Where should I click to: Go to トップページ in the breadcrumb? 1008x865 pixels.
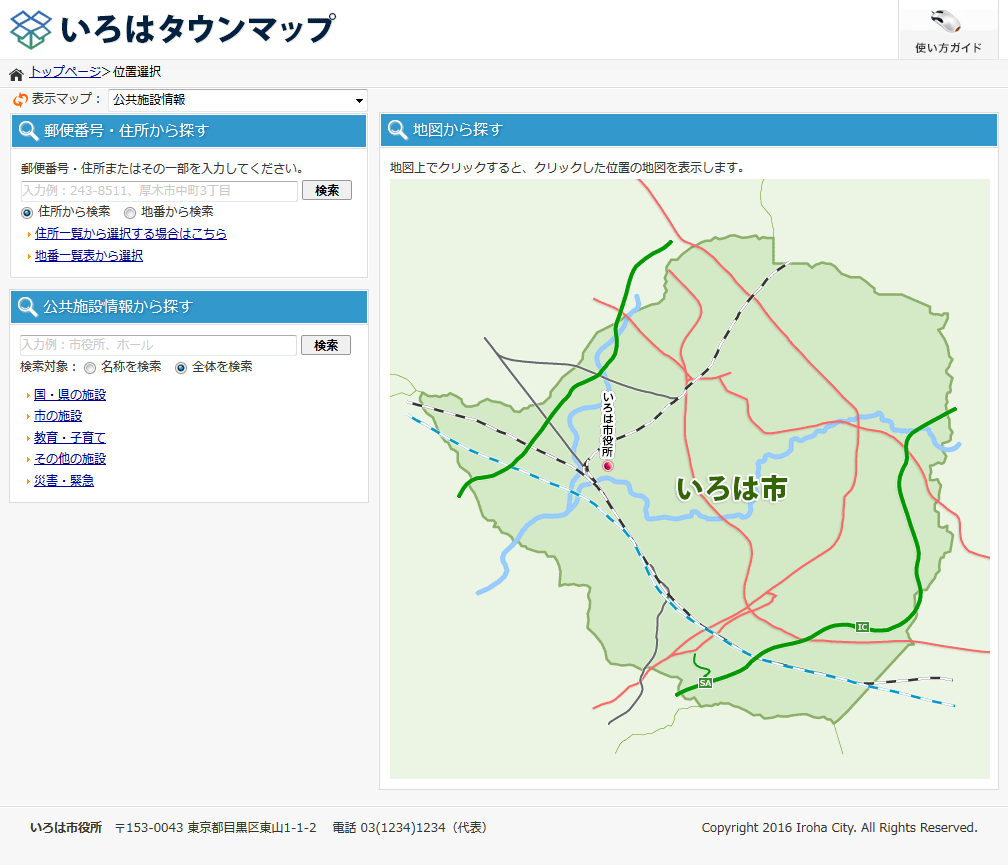coord(64,72)
